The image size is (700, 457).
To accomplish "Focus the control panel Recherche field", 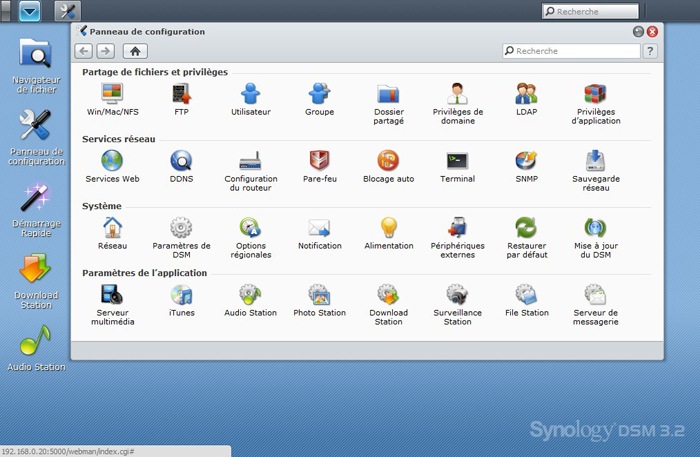I will [x=571, y=51].
